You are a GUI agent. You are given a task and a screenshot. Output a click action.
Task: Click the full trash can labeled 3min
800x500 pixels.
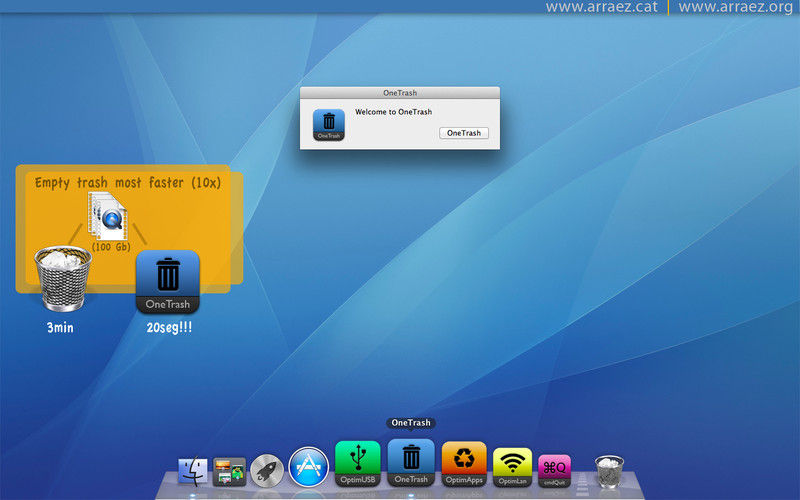[63, 278]
